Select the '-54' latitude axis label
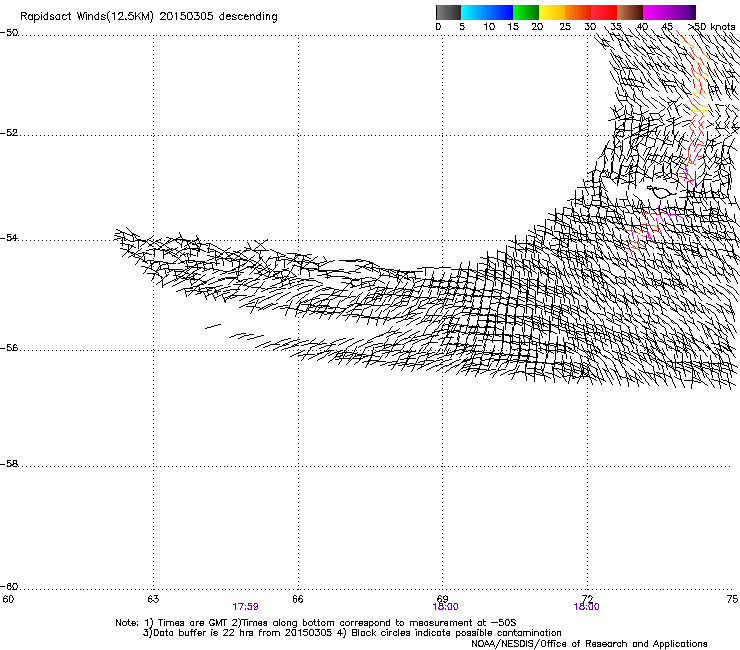The width and height of the screenshot is (740, 650). (x=9, y=237)
